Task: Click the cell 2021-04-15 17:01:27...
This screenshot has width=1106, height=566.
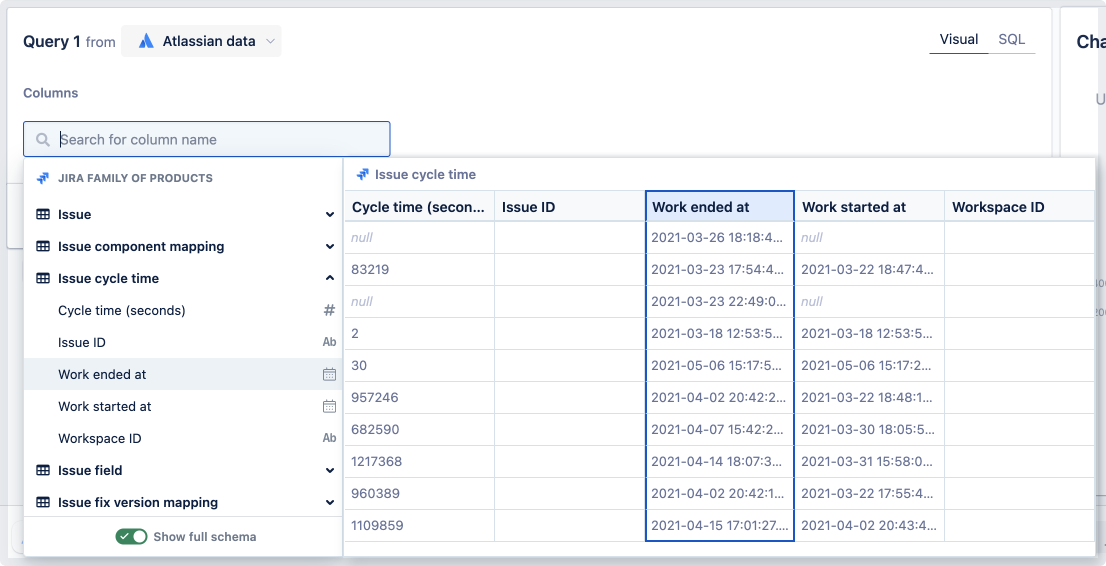Action: tap(720, 525)
